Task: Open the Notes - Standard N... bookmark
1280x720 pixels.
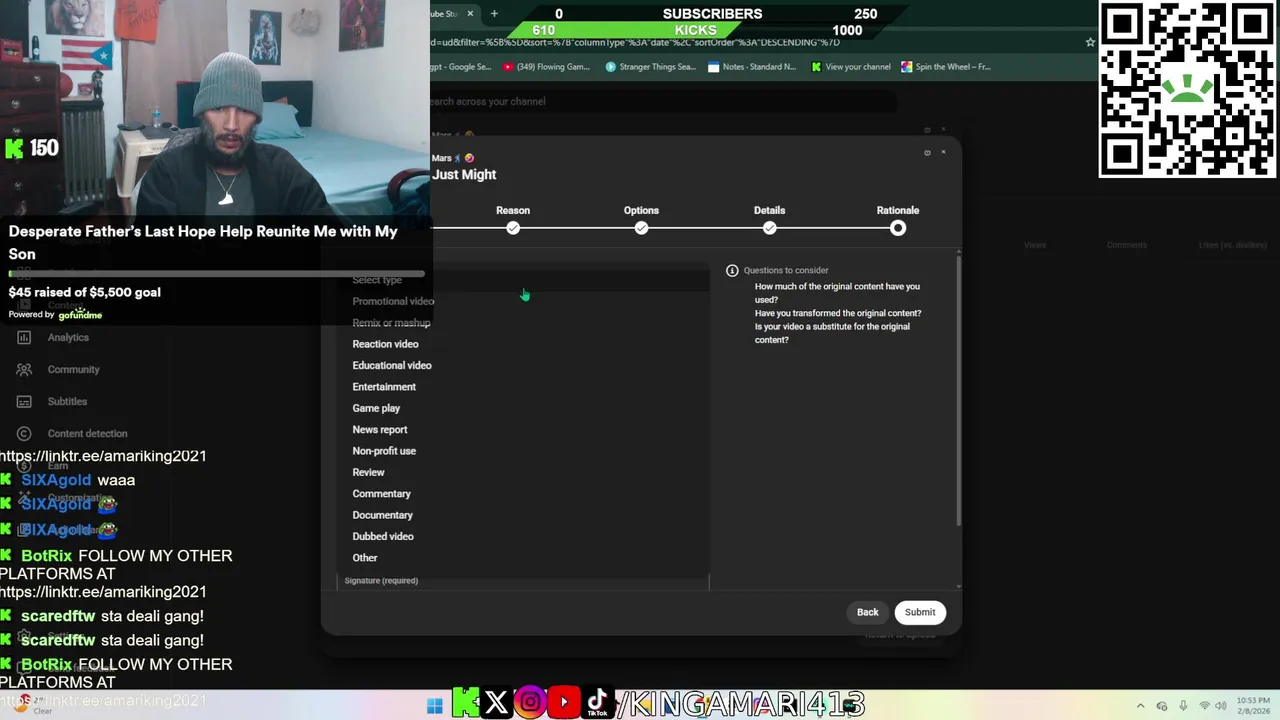Action: tap(752, 67)
